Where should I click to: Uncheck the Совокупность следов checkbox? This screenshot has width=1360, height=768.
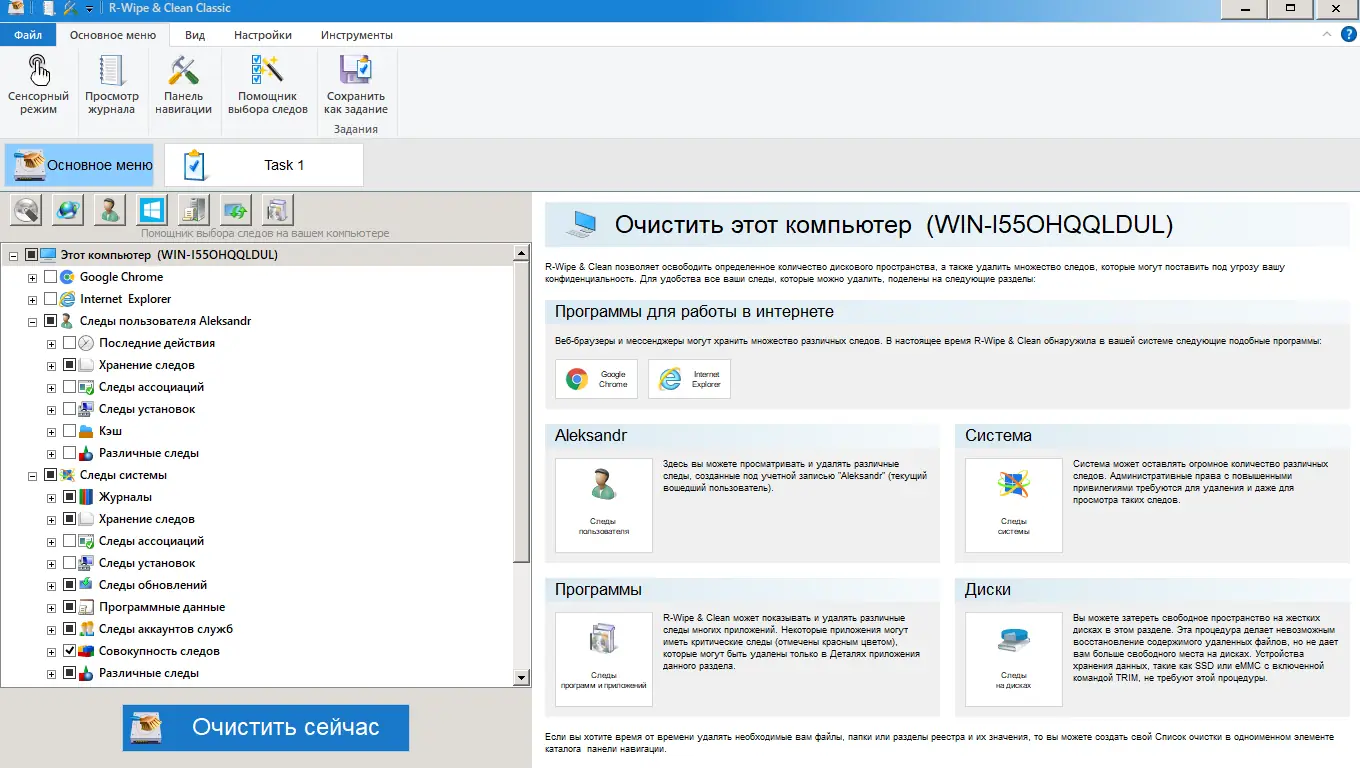coord(68,650)
